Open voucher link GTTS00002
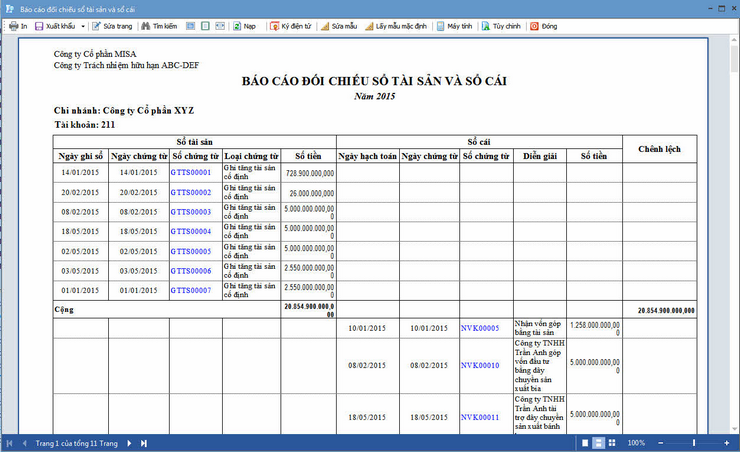 pos(191,193)
